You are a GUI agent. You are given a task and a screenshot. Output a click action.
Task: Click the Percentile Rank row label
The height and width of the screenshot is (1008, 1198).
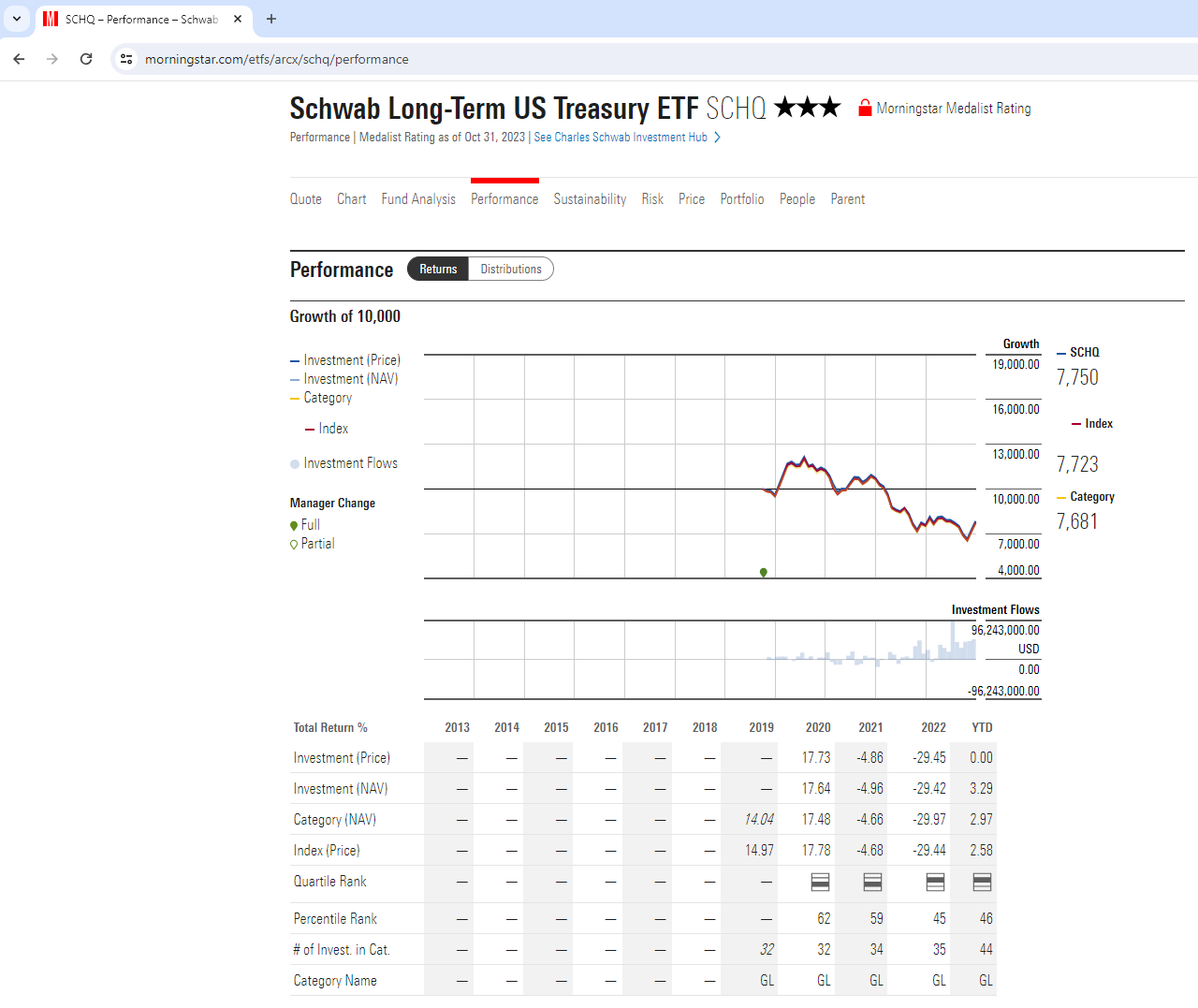pos(335,919)
